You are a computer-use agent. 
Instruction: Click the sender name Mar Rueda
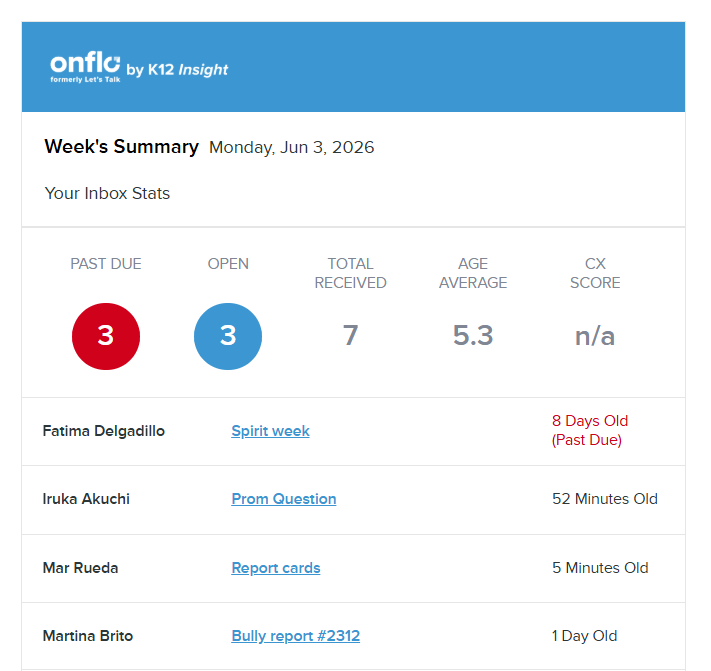point(80,568)
